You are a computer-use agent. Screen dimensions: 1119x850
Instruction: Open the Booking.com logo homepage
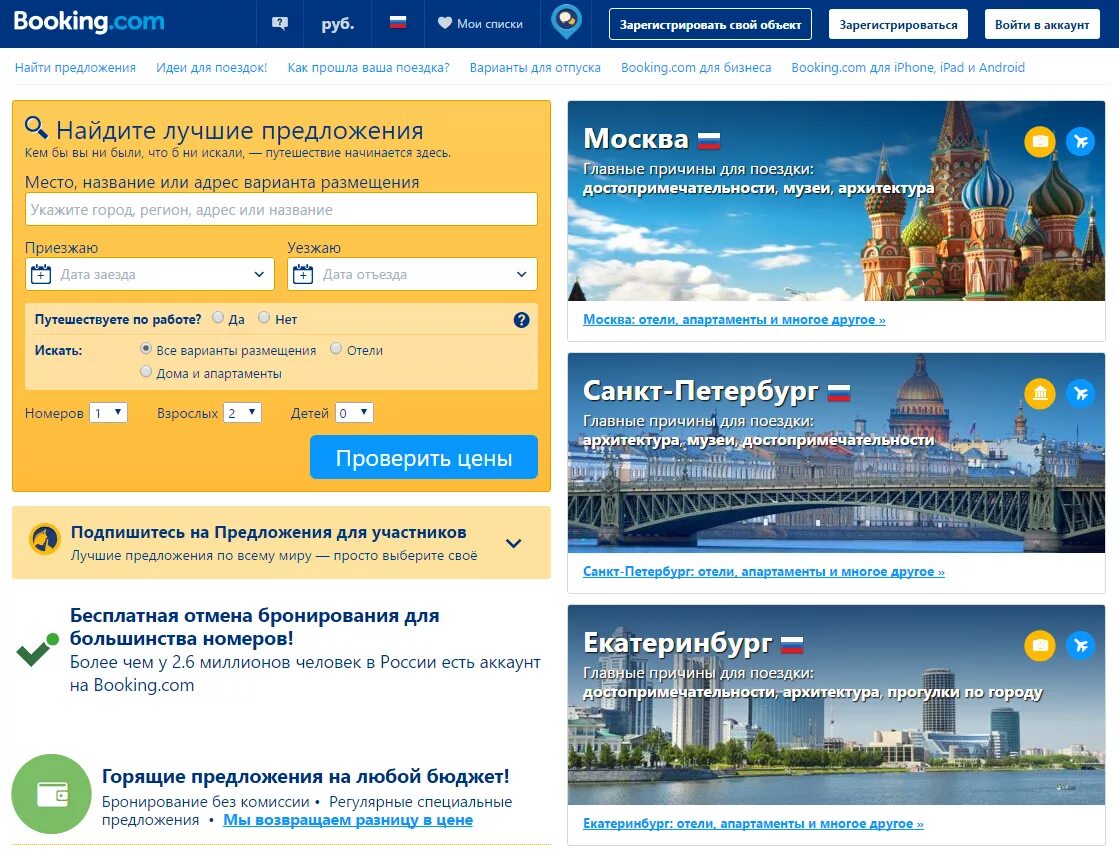tap(88, 21)
